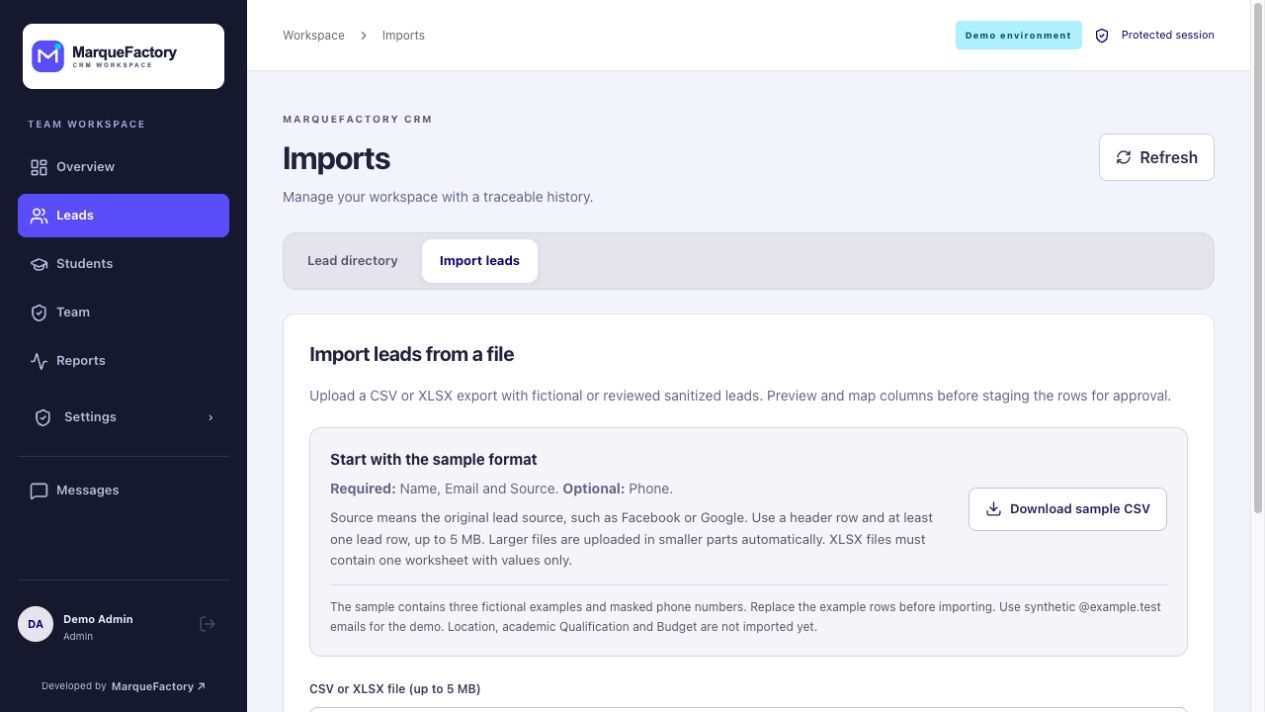
Task: Click the Messages chat bubble icon
Action: pyautogui.click(x=39, y=491)
